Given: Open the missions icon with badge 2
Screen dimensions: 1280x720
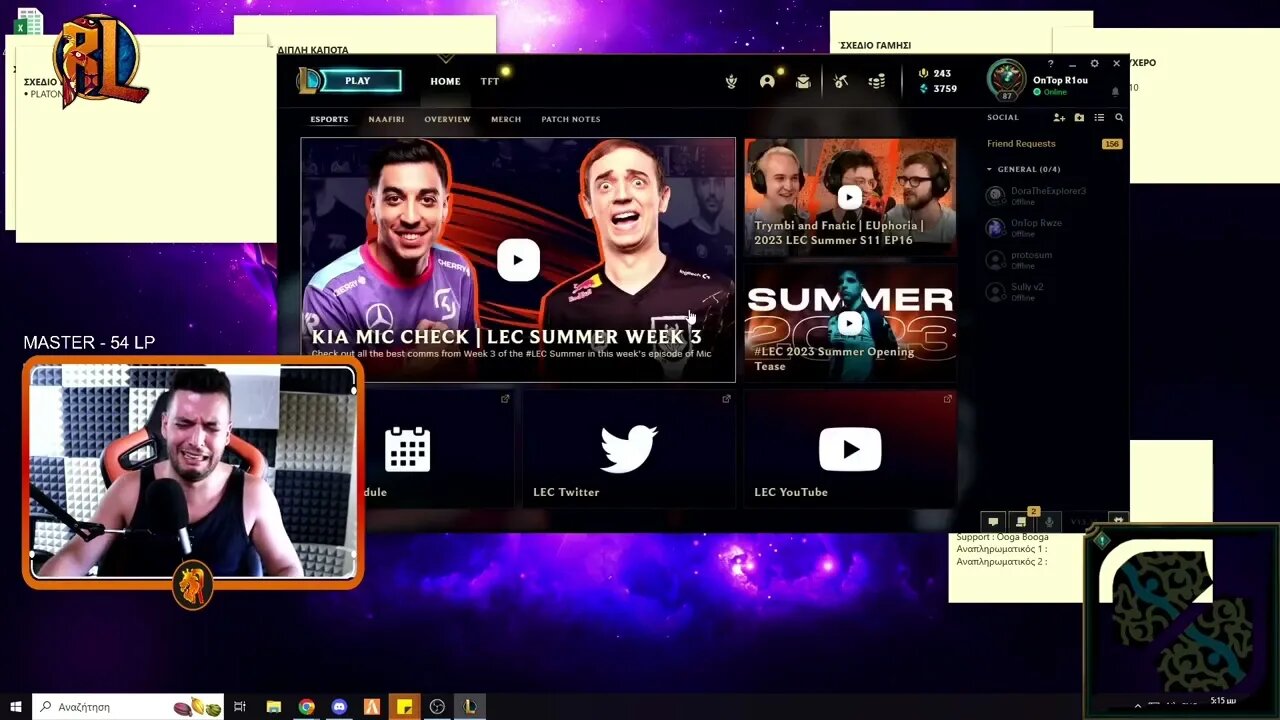Looking at the screenshot, I should click(x=1021, y=522).
